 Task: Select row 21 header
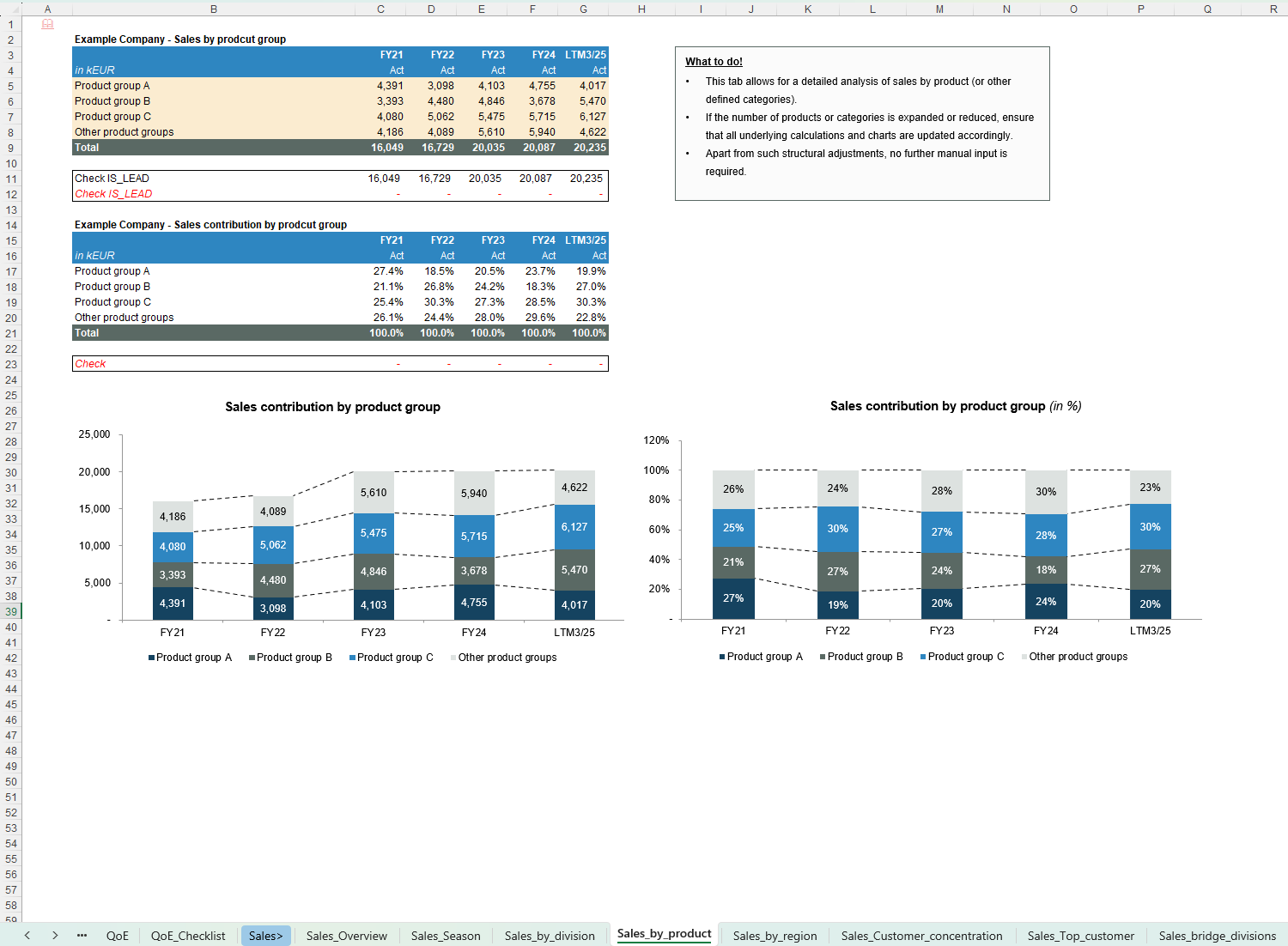click(11, 333)
